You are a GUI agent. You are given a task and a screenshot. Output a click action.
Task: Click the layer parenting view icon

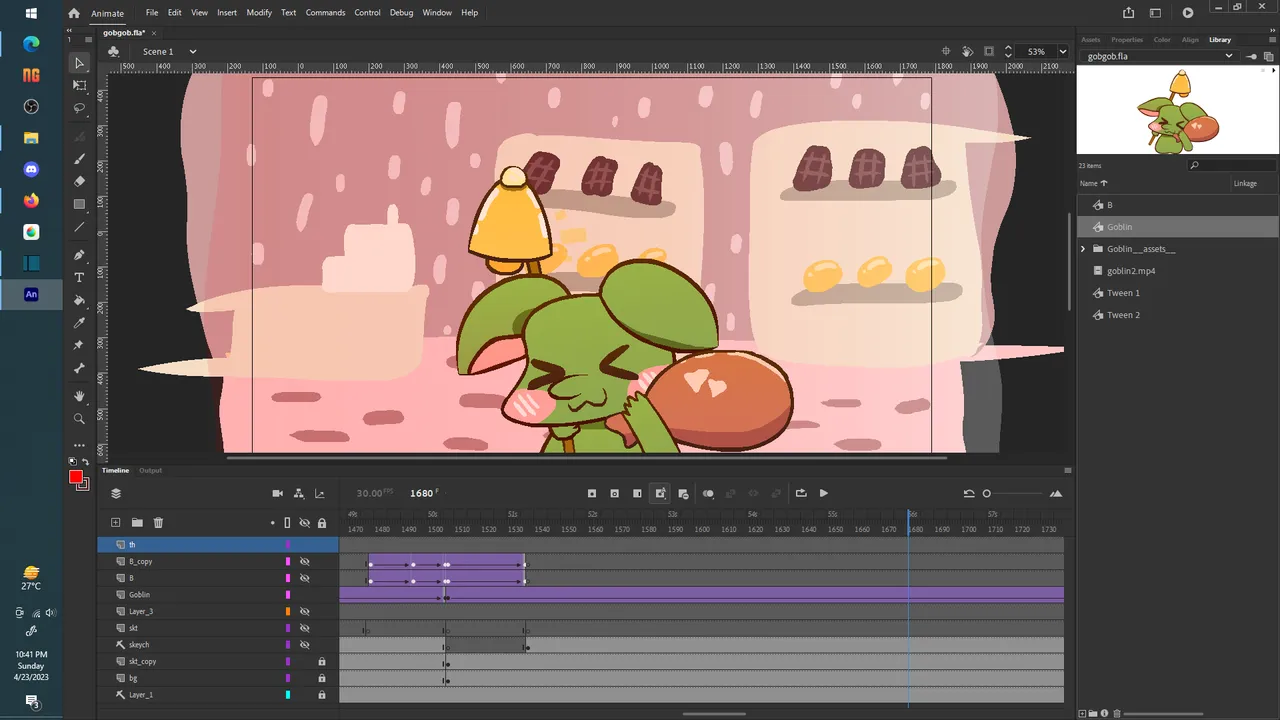(x=299, y=493)
